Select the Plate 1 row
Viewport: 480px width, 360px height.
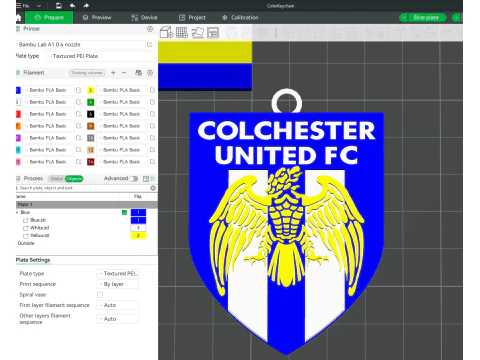[x=87, y=205]
